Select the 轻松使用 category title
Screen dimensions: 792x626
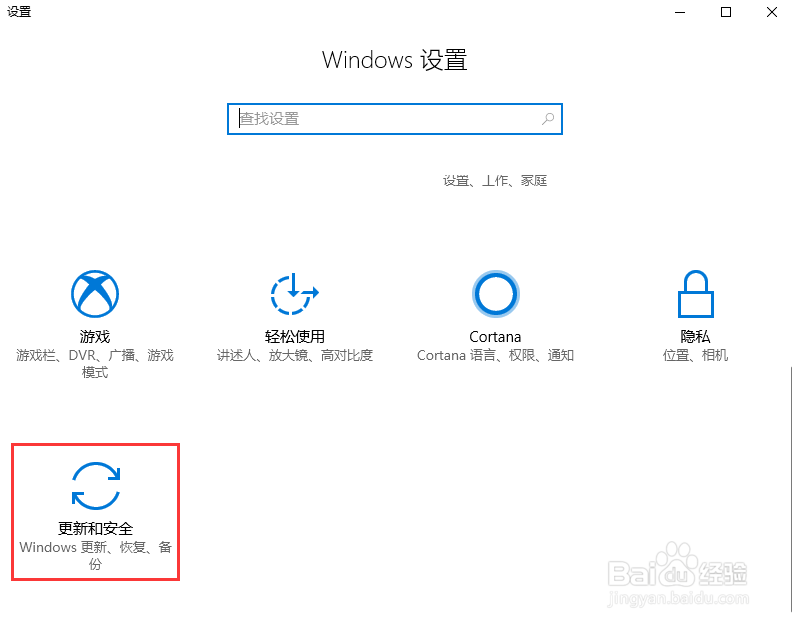(295, 336)
